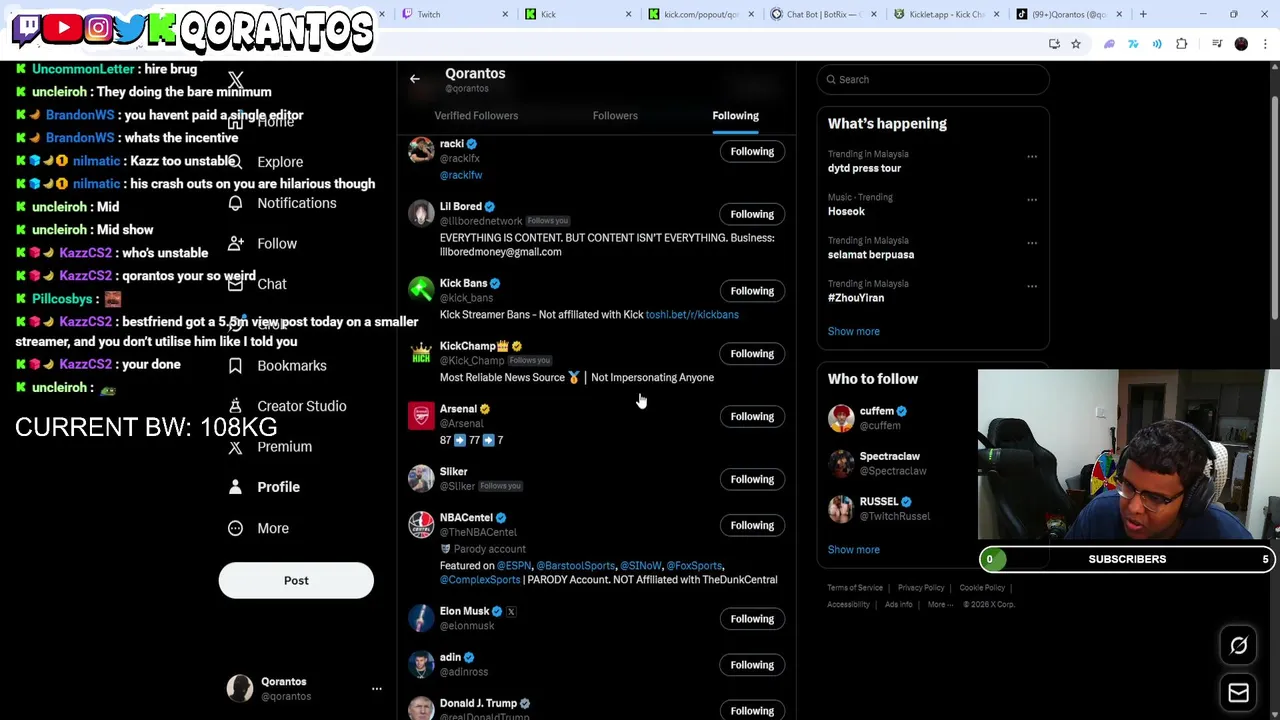The height and width of the screenshot is (720, 1280).
Task: Open the 'dytd press tour' trend
Action: [x=864, y=168]
